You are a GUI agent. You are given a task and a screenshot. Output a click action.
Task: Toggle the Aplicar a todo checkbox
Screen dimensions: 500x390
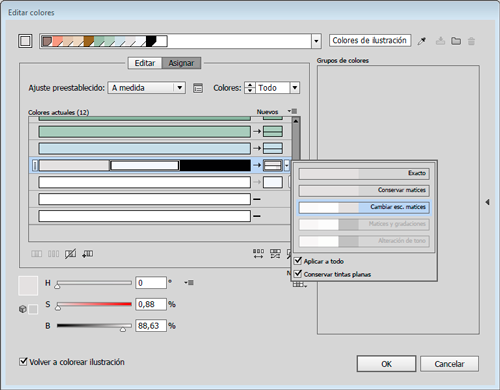(298, 261)
